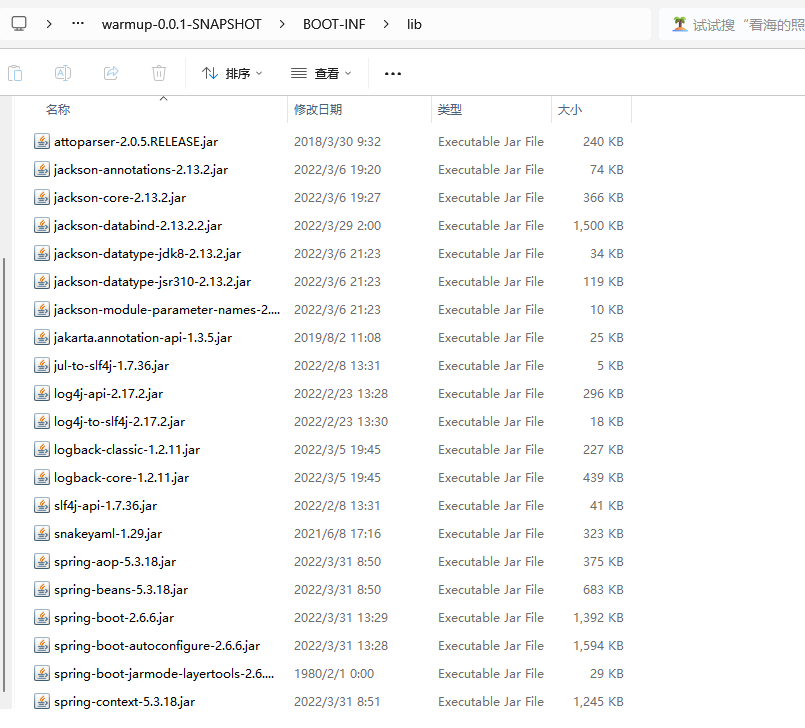Select the jackson-datatype-jsr310-2.13.2.jar file icon
Image resolution: width=805 pixels, height=728 pixels.
tap(42, 281)
